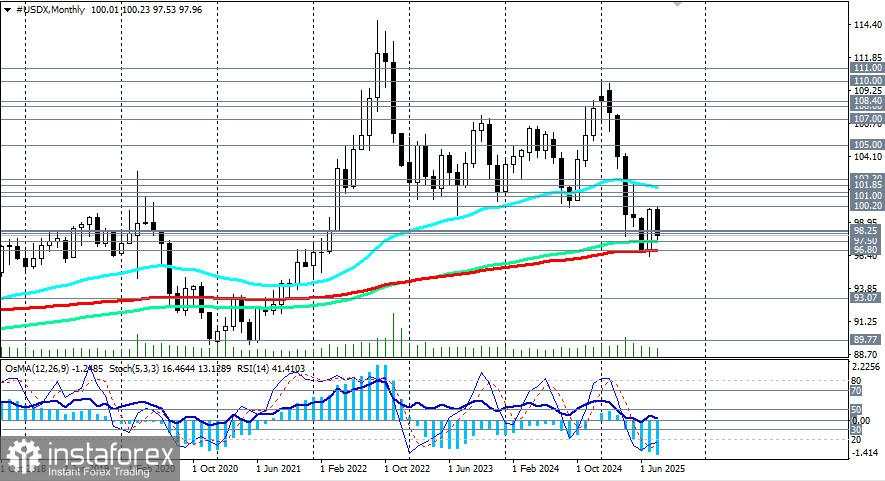Viewport: 885px width, 481px height.
Task: Click the 100.20 level label
Action: (867, 206)
